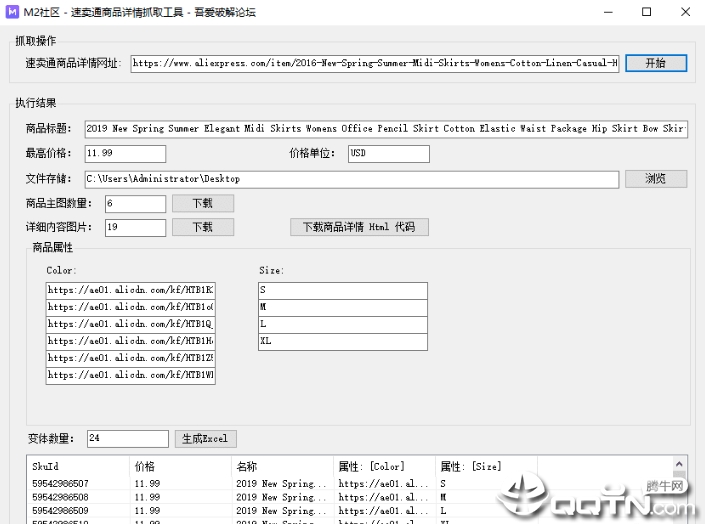Select Color entry ending HTB1o
Viewport: 705px width, 524px height.
coord(130,308)
